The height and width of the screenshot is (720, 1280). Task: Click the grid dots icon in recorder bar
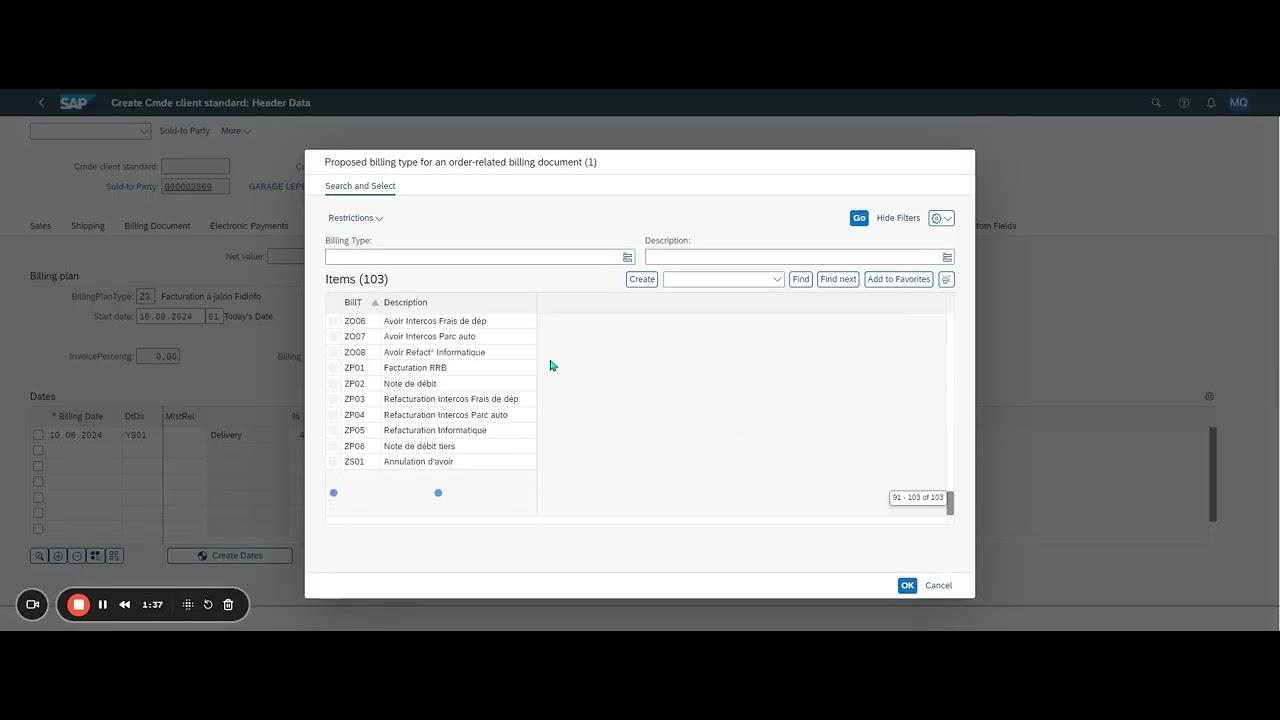(x=188, y=604)
